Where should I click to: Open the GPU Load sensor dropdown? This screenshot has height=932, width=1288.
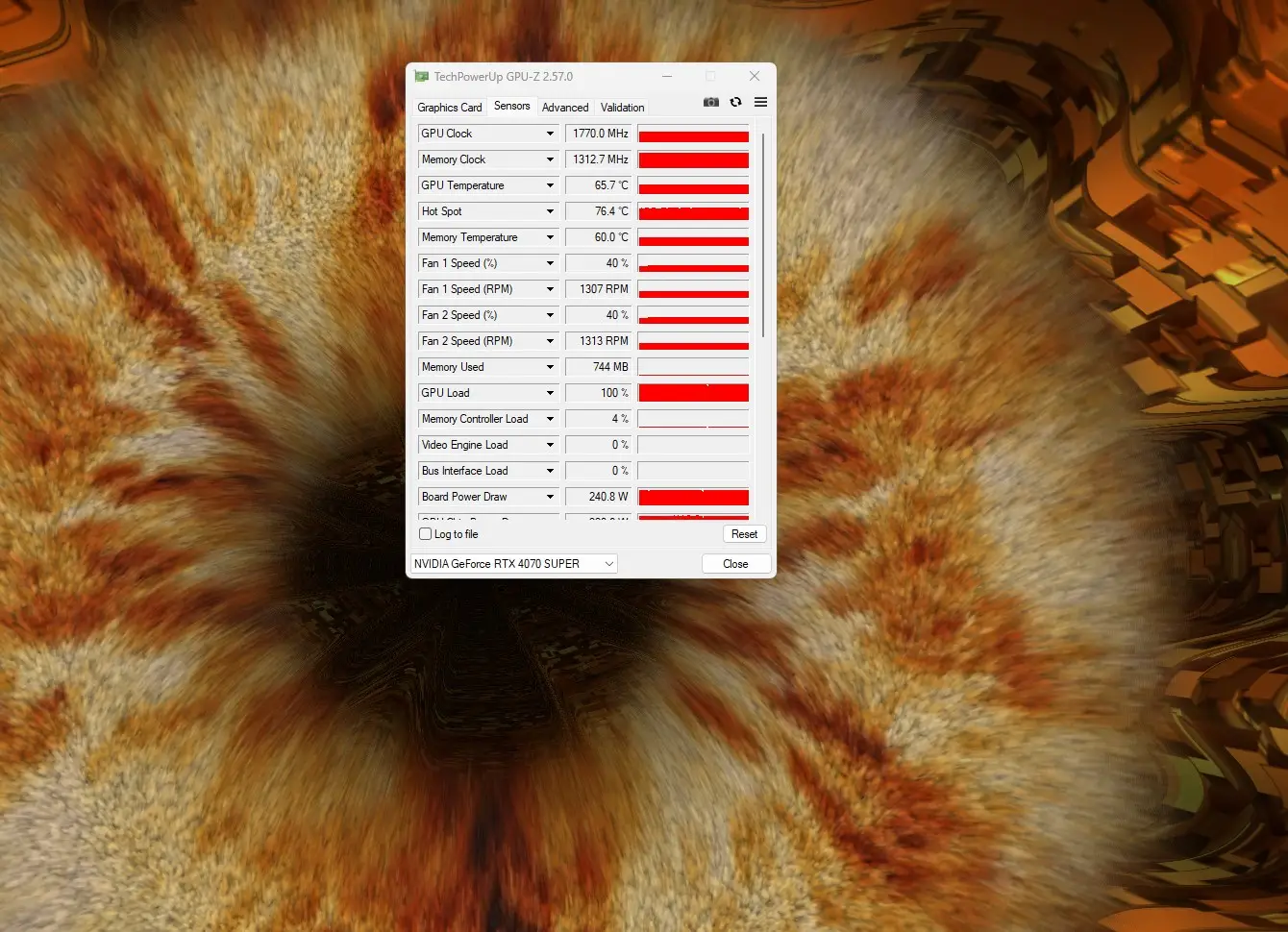(550, 393)
